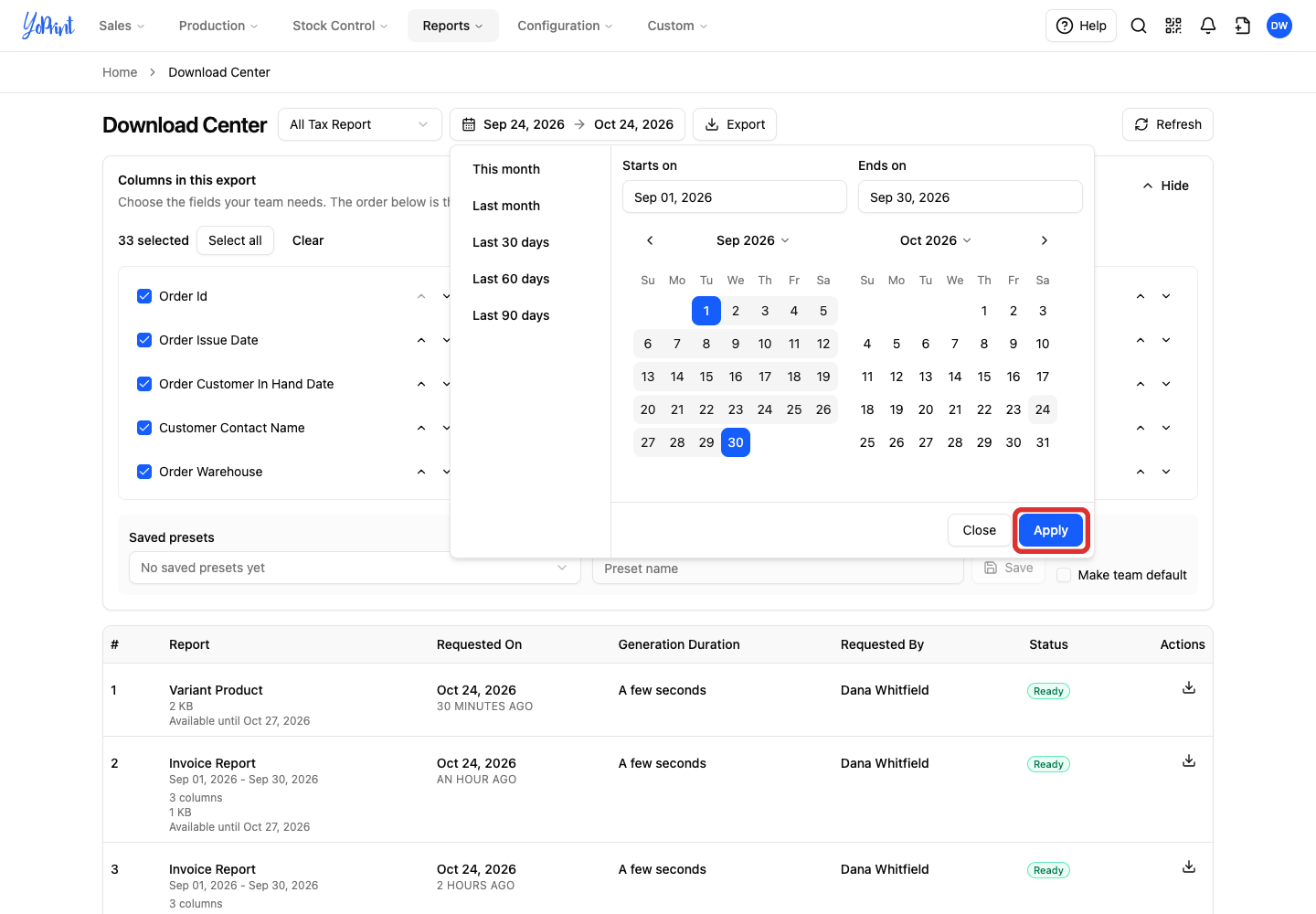
Task: Click the new document icon in header
Action: click(1243, 26)
